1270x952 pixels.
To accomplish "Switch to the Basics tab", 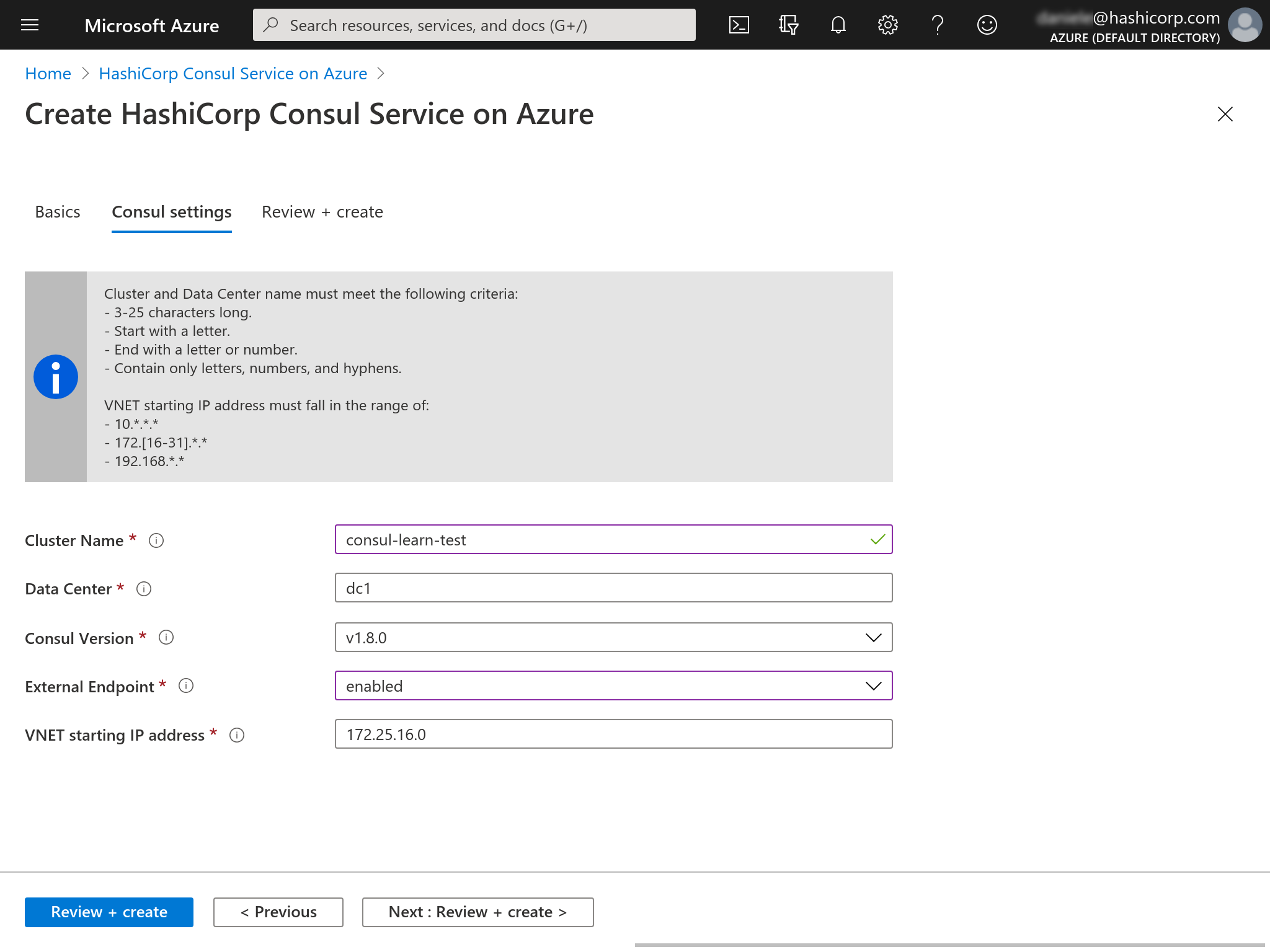I will point(58,212).
